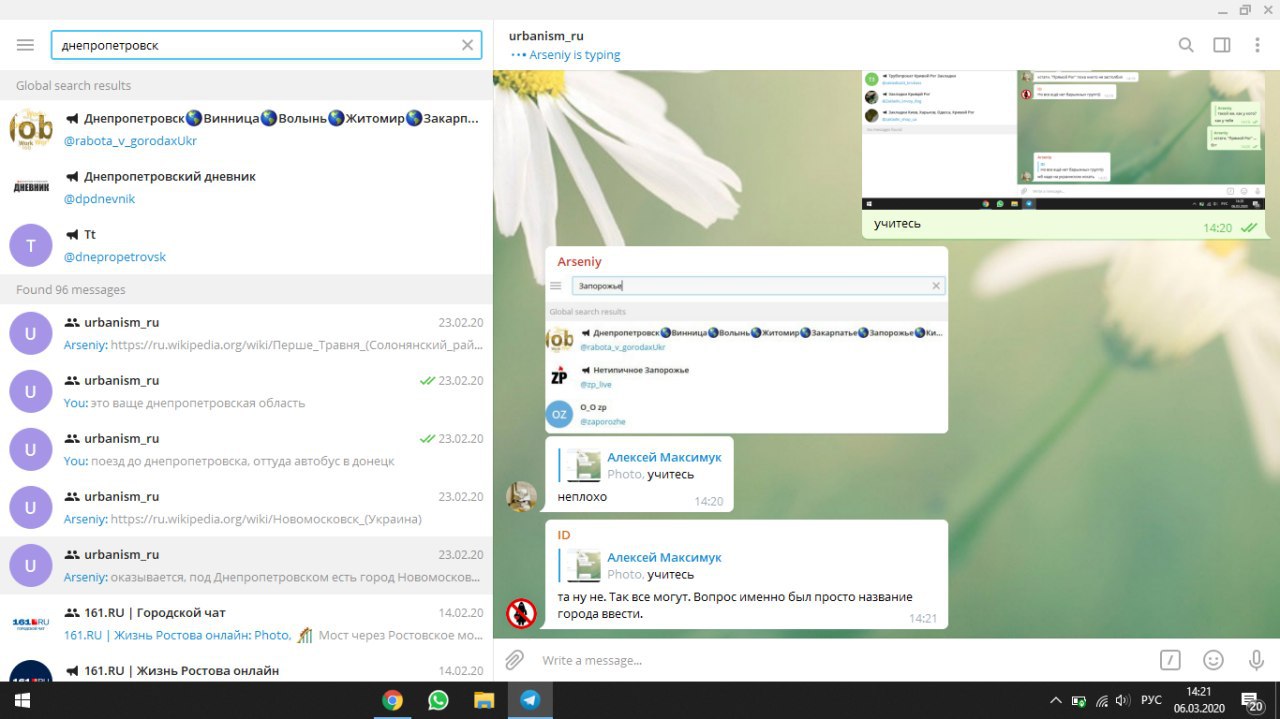Open the emoji picker smiley
The width and height of the screenshot is (1280, 719).
[x=1213, y=660]
